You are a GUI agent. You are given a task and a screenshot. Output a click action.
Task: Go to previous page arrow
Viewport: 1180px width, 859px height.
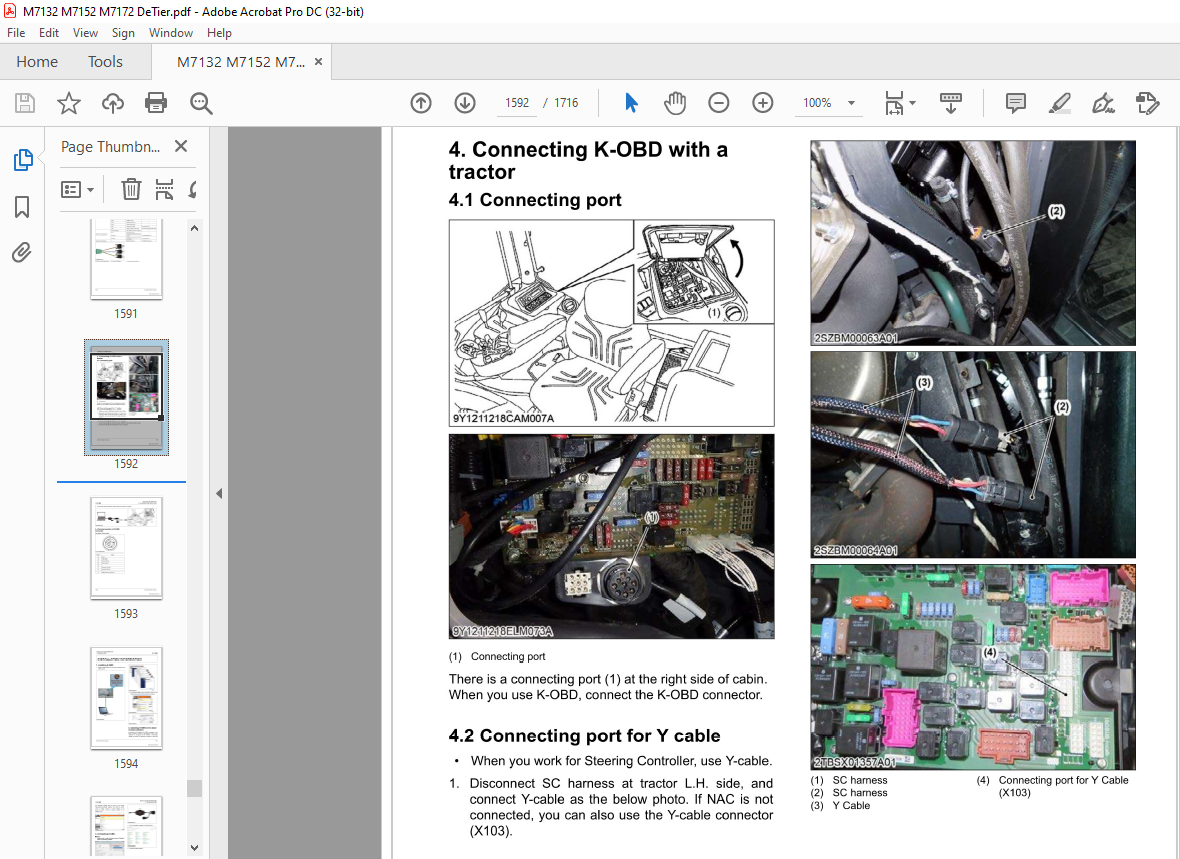421,103
